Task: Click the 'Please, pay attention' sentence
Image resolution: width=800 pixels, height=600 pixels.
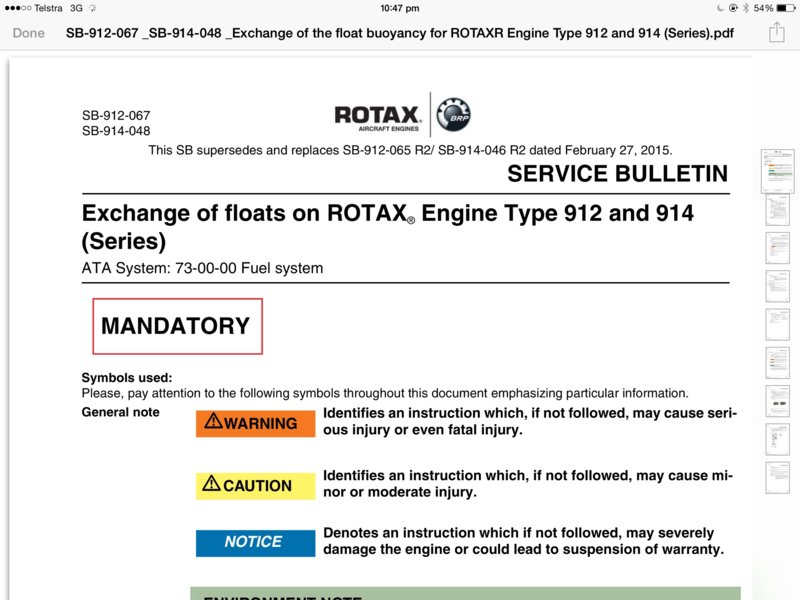Action: 385,393
